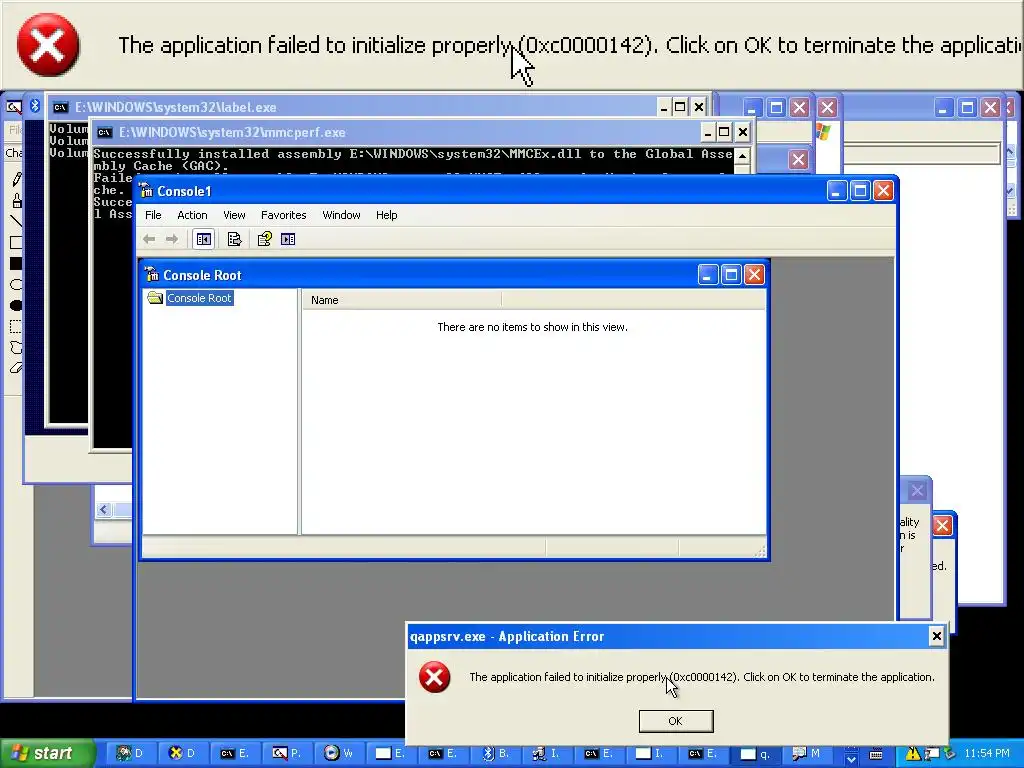The image size is (1024, 768).
Task: Click the folder icon beside Console Root
Action: pos(155,298)
